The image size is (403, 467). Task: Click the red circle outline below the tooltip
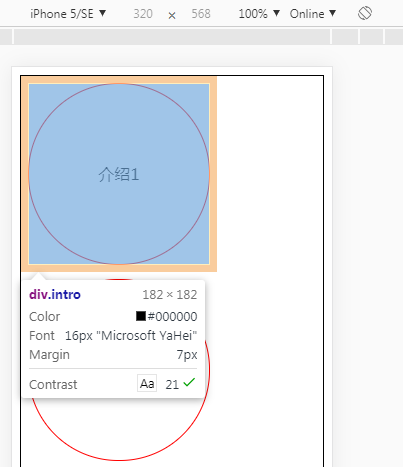click(119, 460)
